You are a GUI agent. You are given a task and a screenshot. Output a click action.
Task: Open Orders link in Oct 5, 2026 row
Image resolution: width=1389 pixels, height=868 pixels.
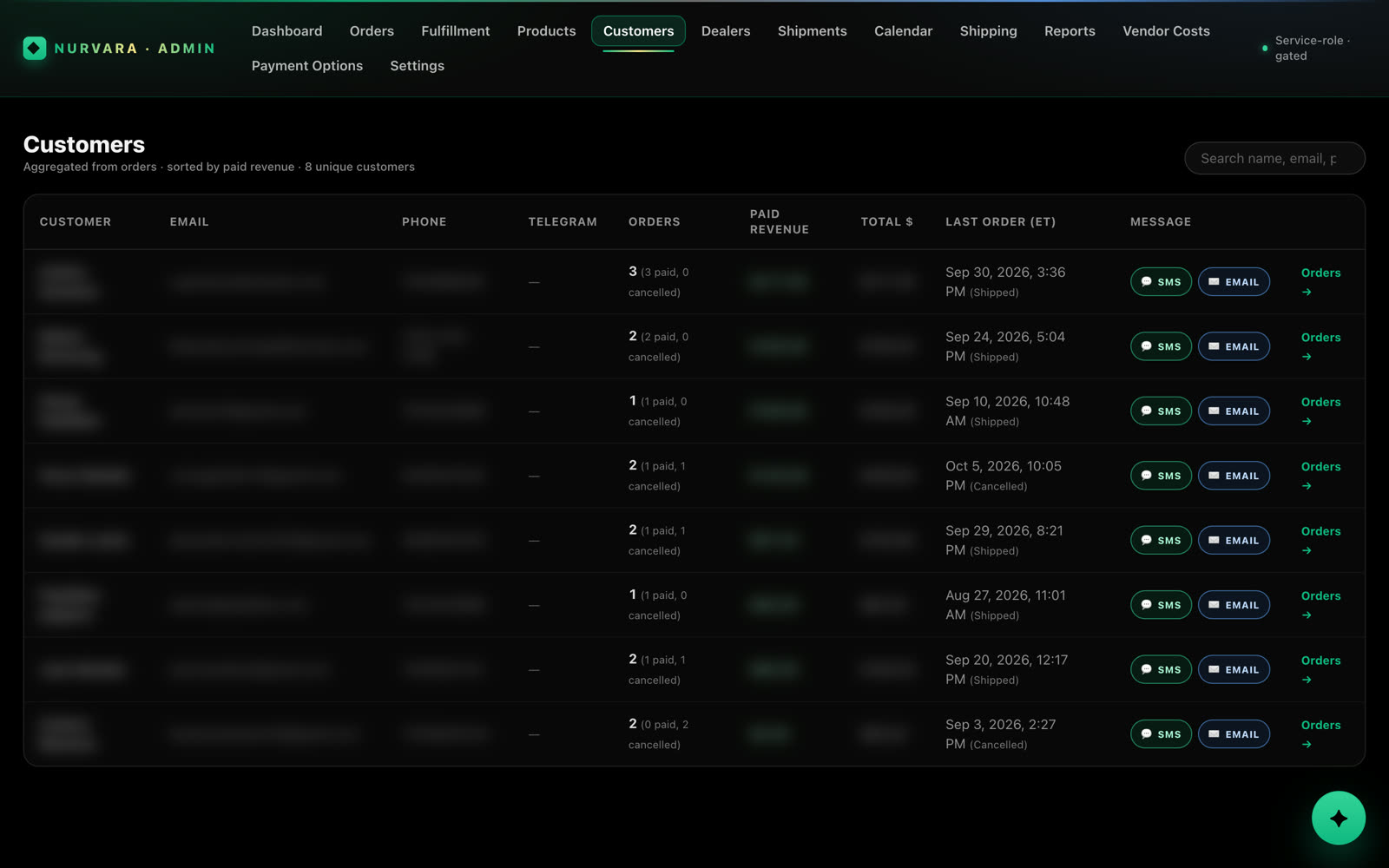pos(1320,476)
